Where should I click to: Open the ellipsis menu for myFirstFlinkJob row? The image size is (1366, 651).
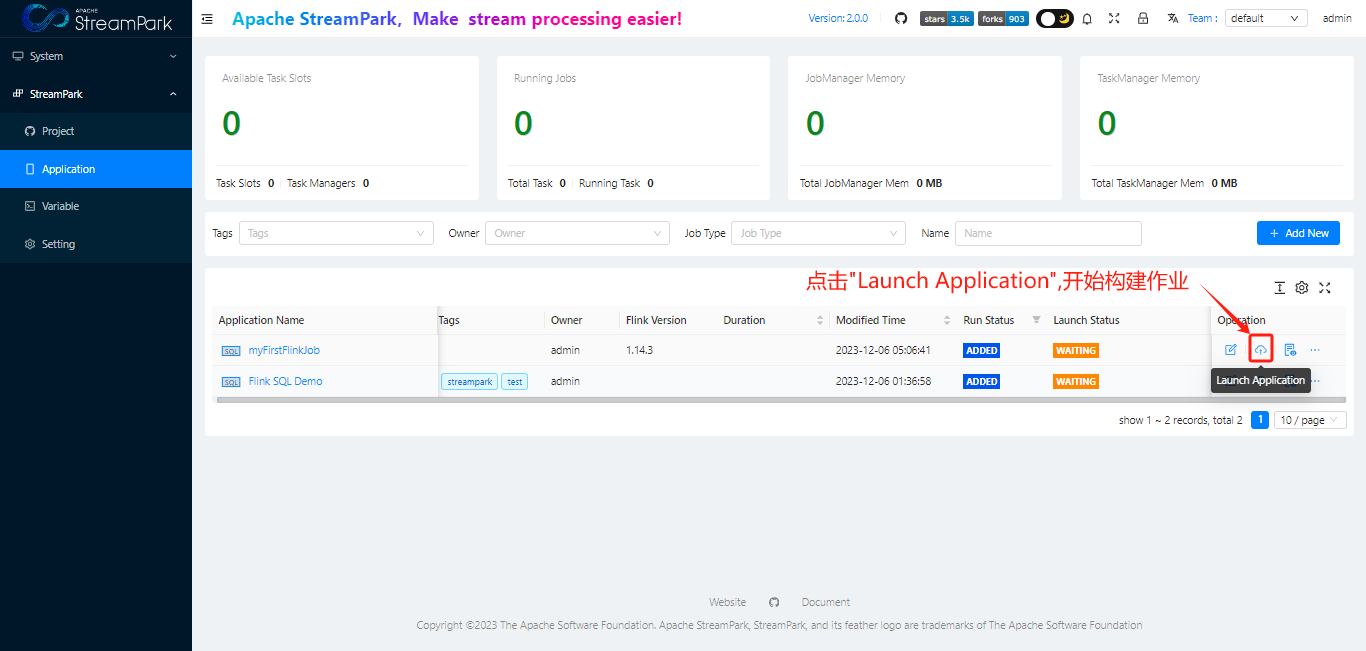(x=1315, y=349)
